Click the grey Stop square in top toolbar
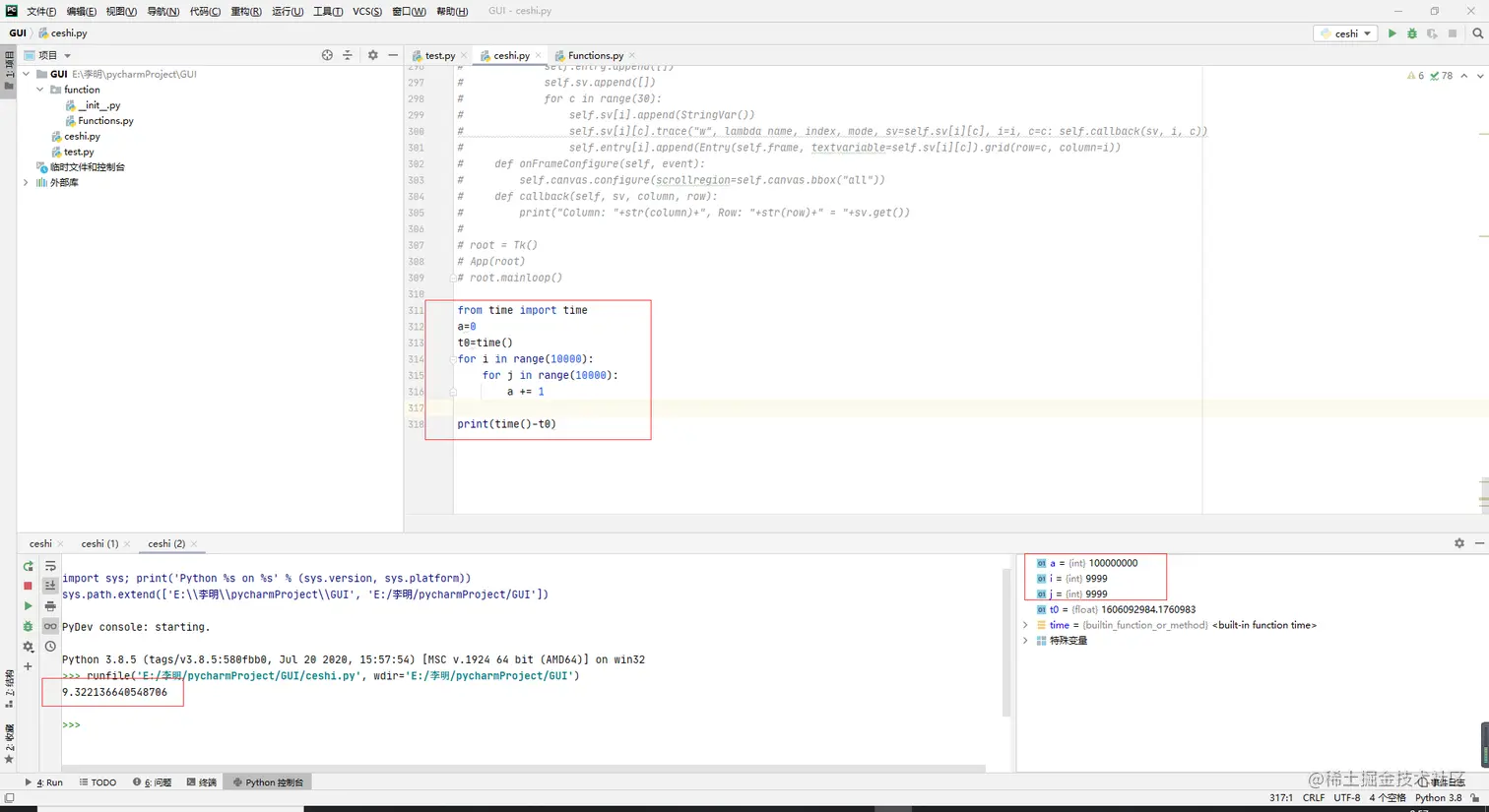The image size is (1489, 812). [x=1453, y=33]
